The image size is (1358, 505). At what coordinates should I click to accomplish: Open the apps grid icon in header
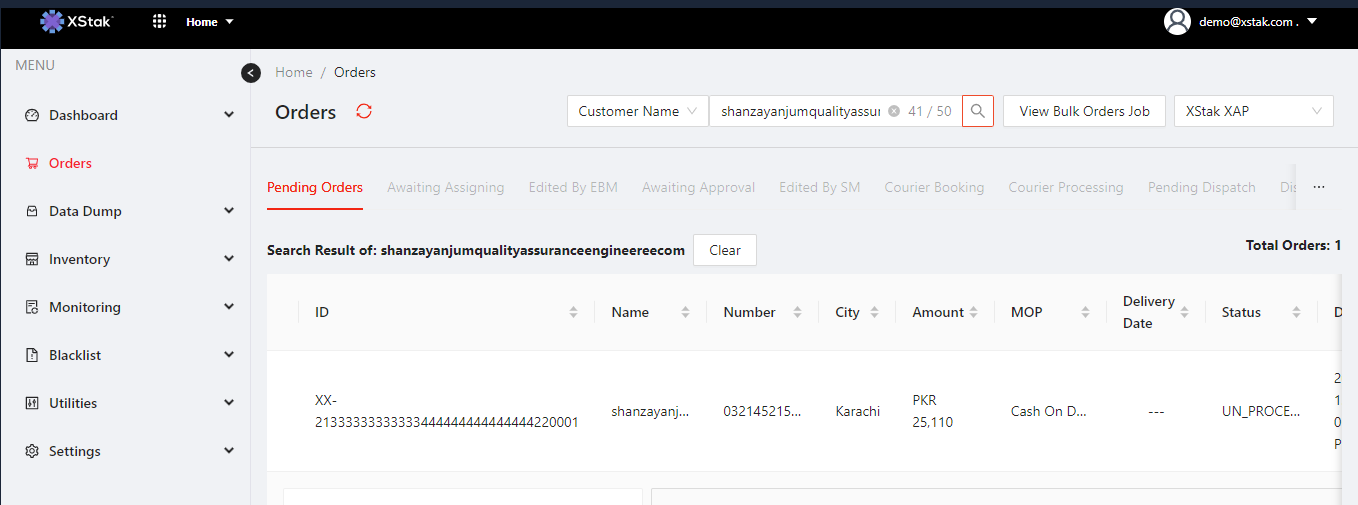point(160,21)
